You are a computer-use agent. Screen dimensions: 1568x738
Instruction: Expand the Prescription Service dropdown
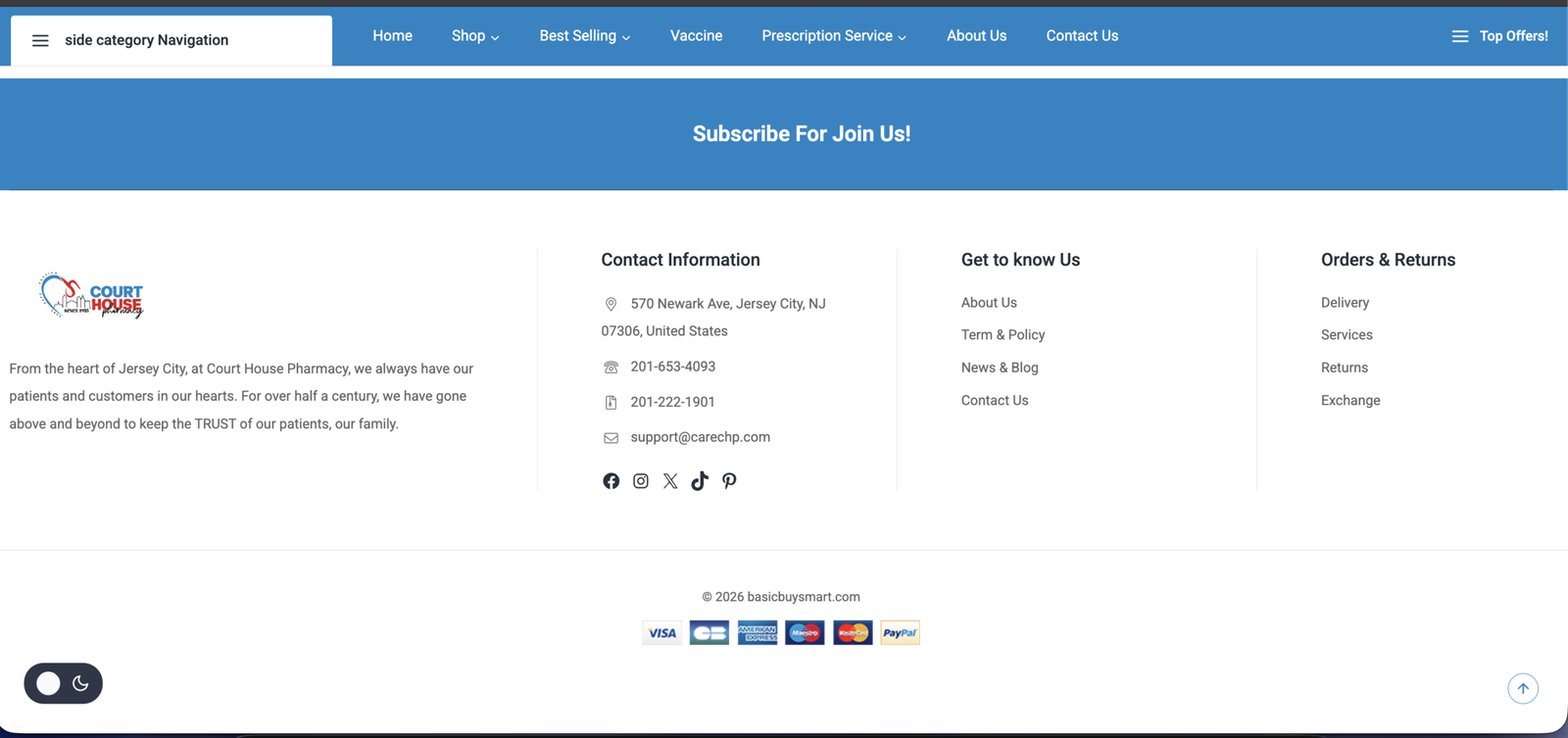833,36
